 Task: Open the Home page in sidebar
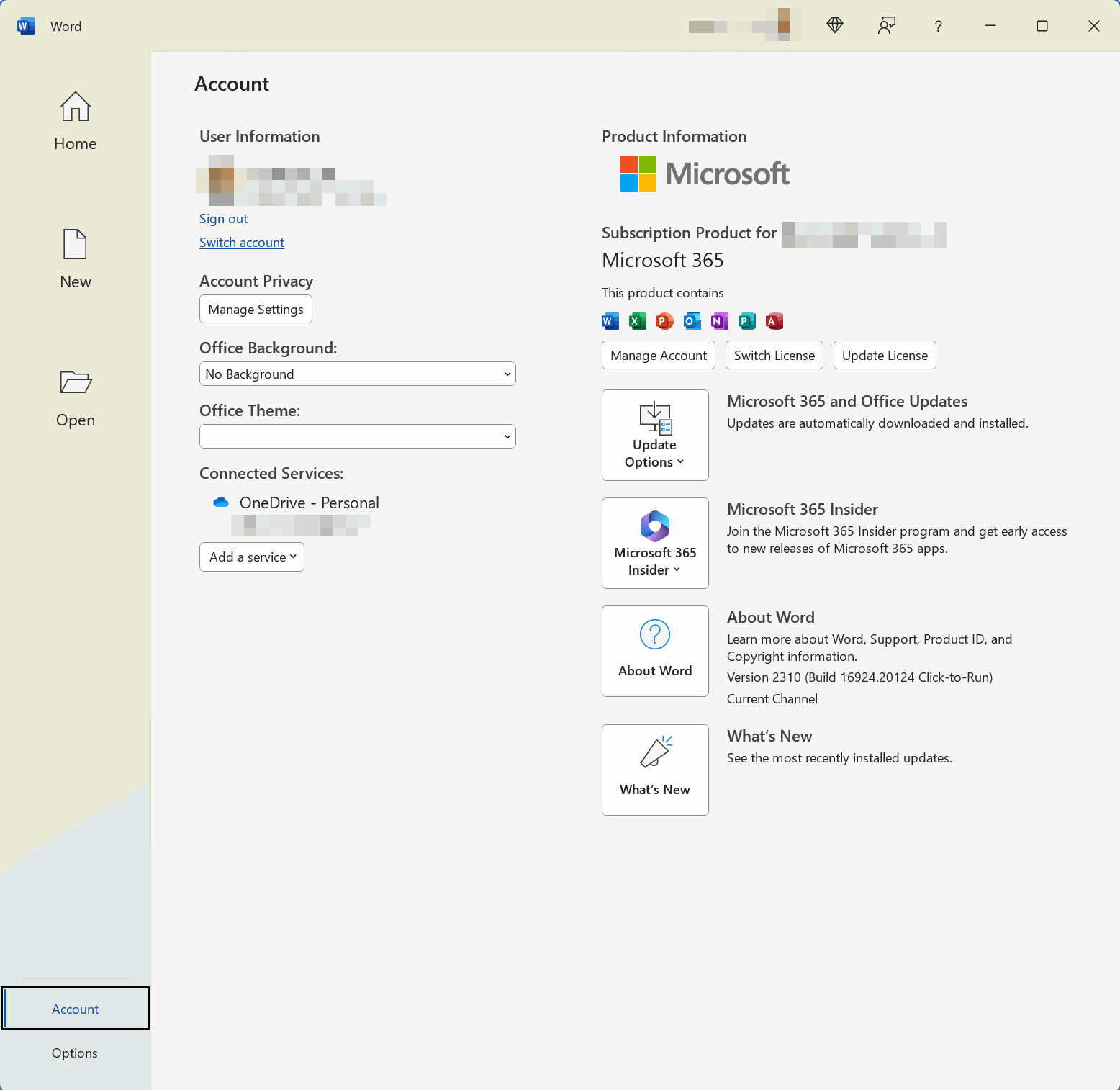[75, 121]
